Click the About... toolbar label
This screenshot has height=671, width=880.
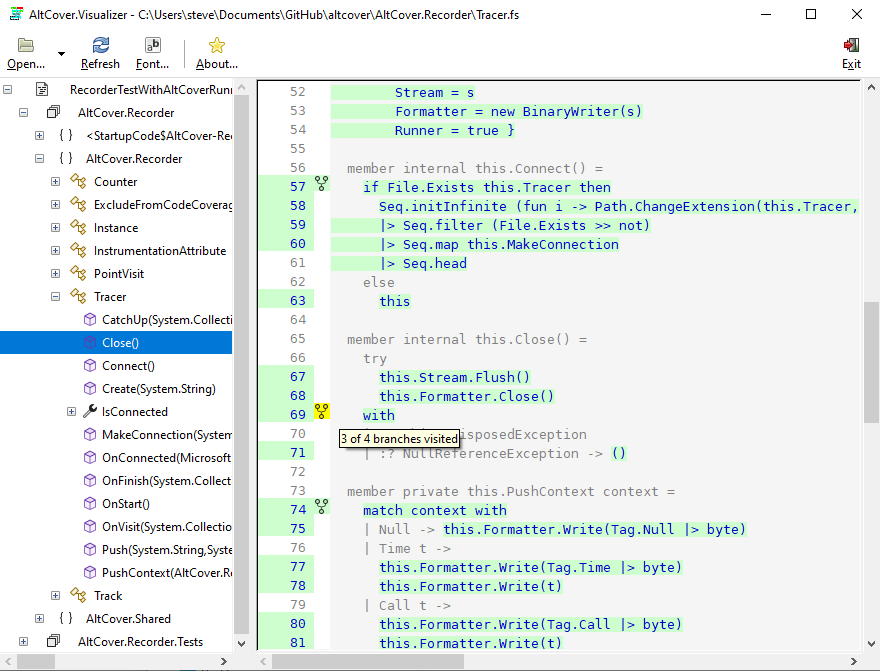217,64
